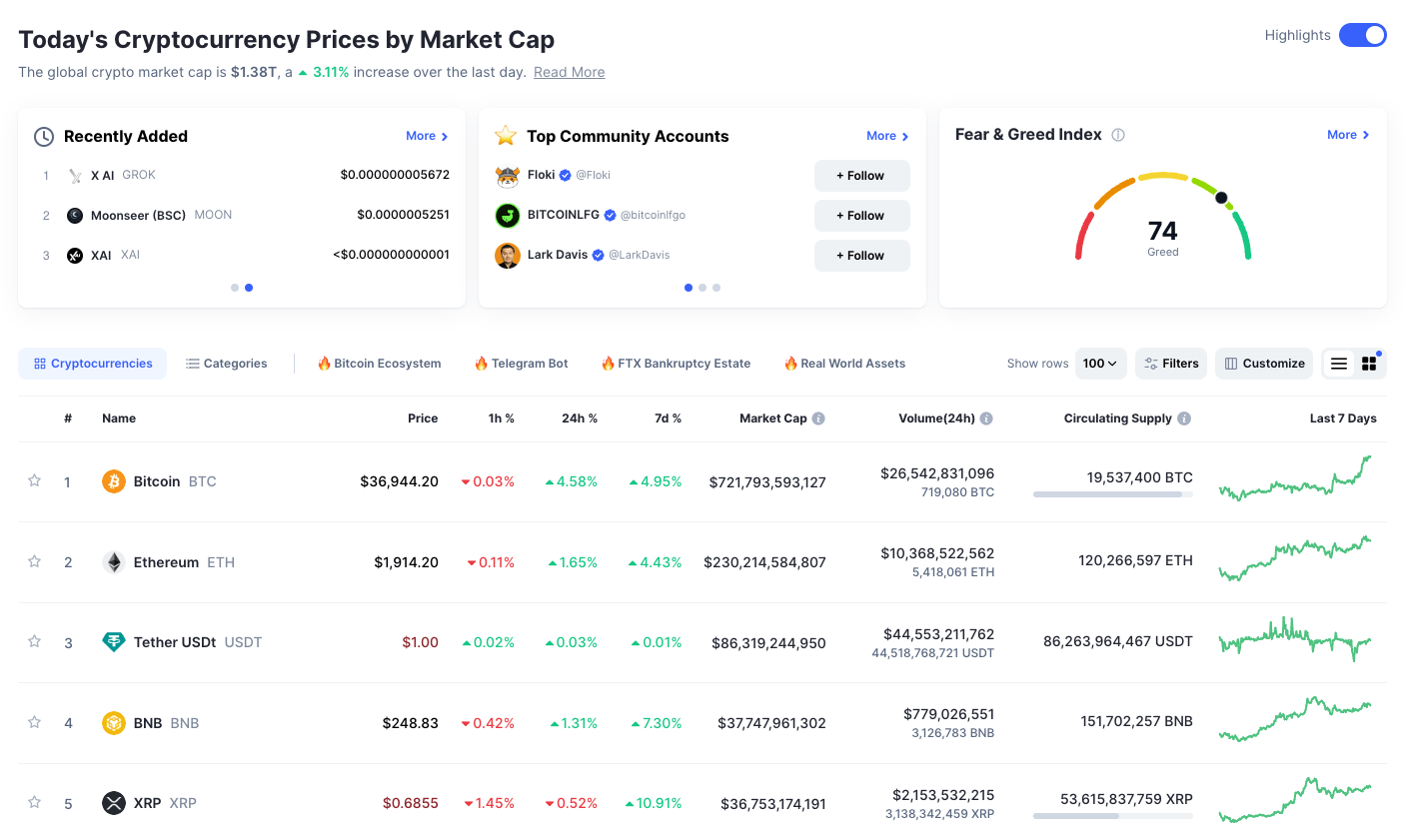This screenshot has width=1404, height=840.
Task: Click the Bitcoin coin logo icon
Action: point(114,481)
